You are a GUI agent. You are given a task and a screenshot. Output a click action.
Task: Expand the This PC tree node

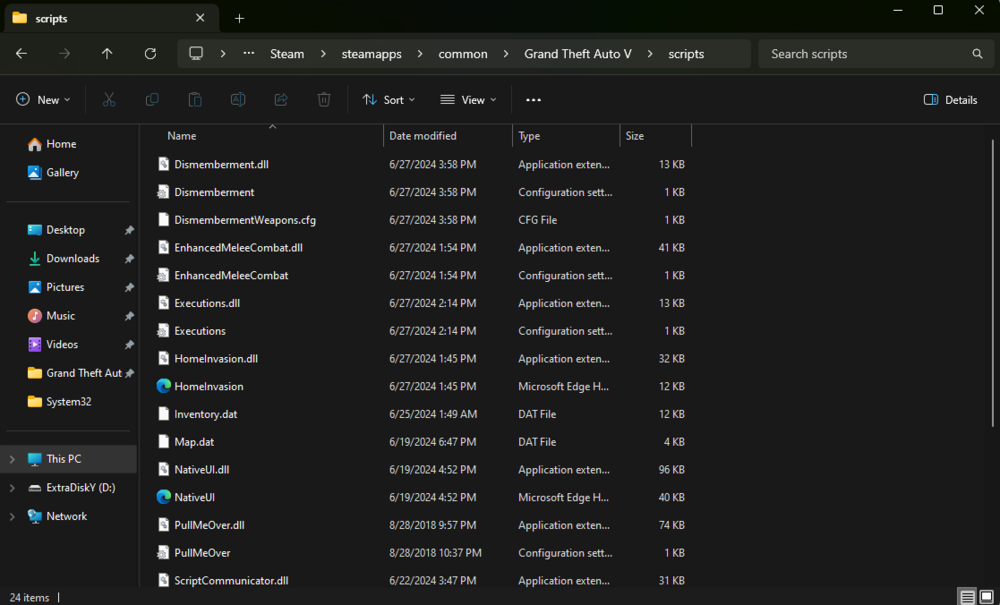point(12,459)
